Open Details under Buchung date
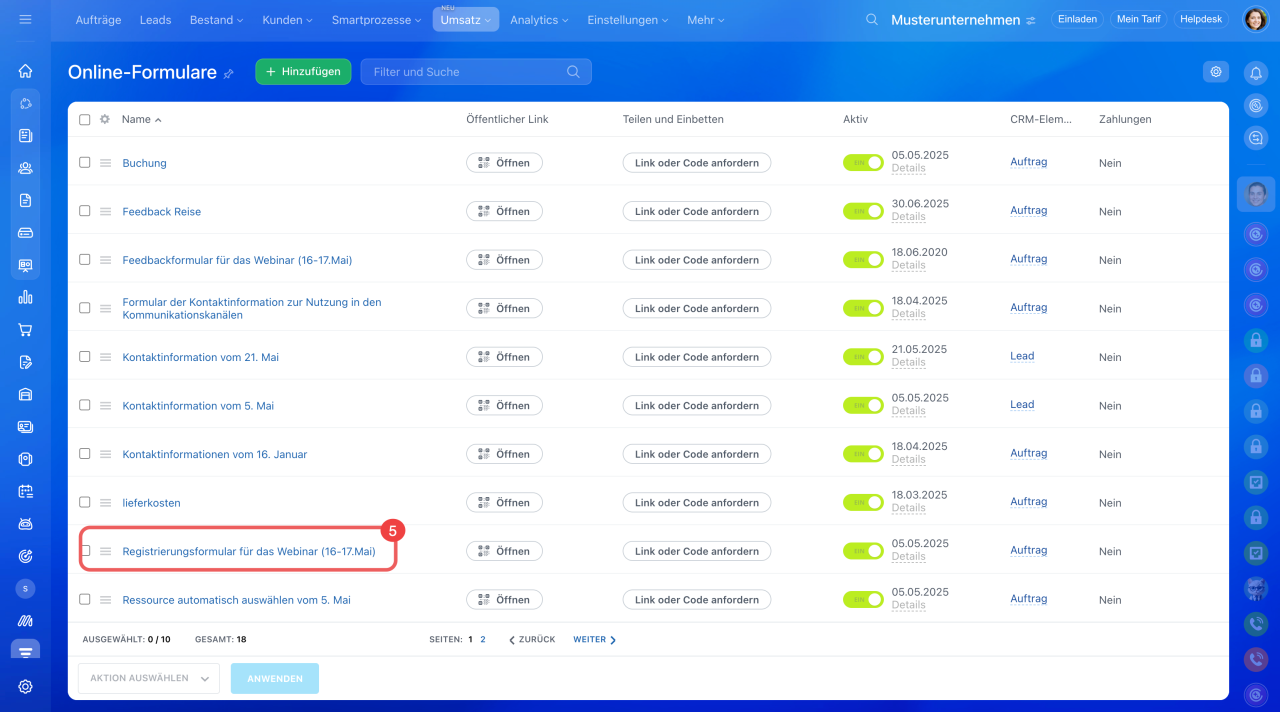 click(x=908, y=169)
